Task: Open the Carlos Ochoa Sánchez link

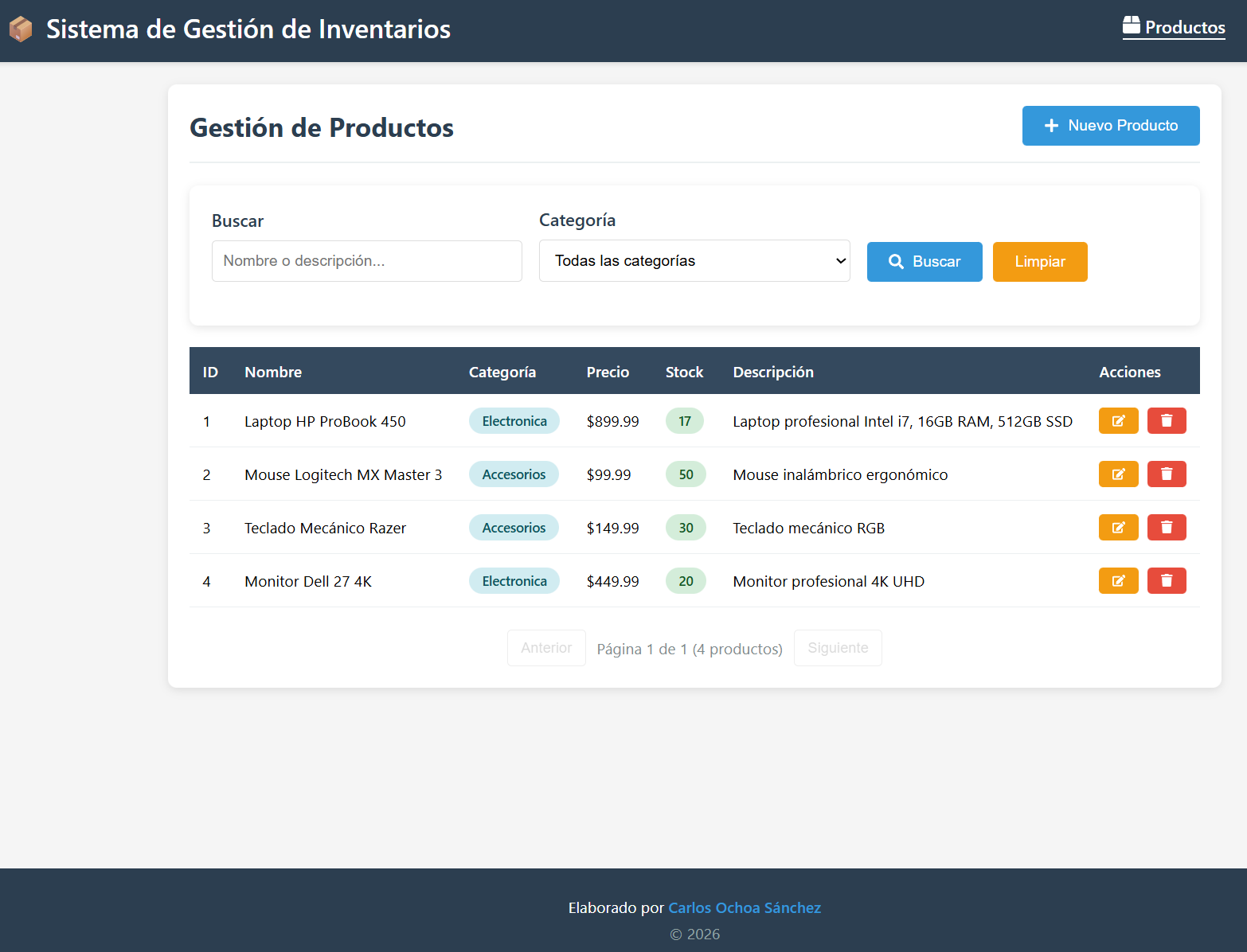Action: (x=744, y=907)
